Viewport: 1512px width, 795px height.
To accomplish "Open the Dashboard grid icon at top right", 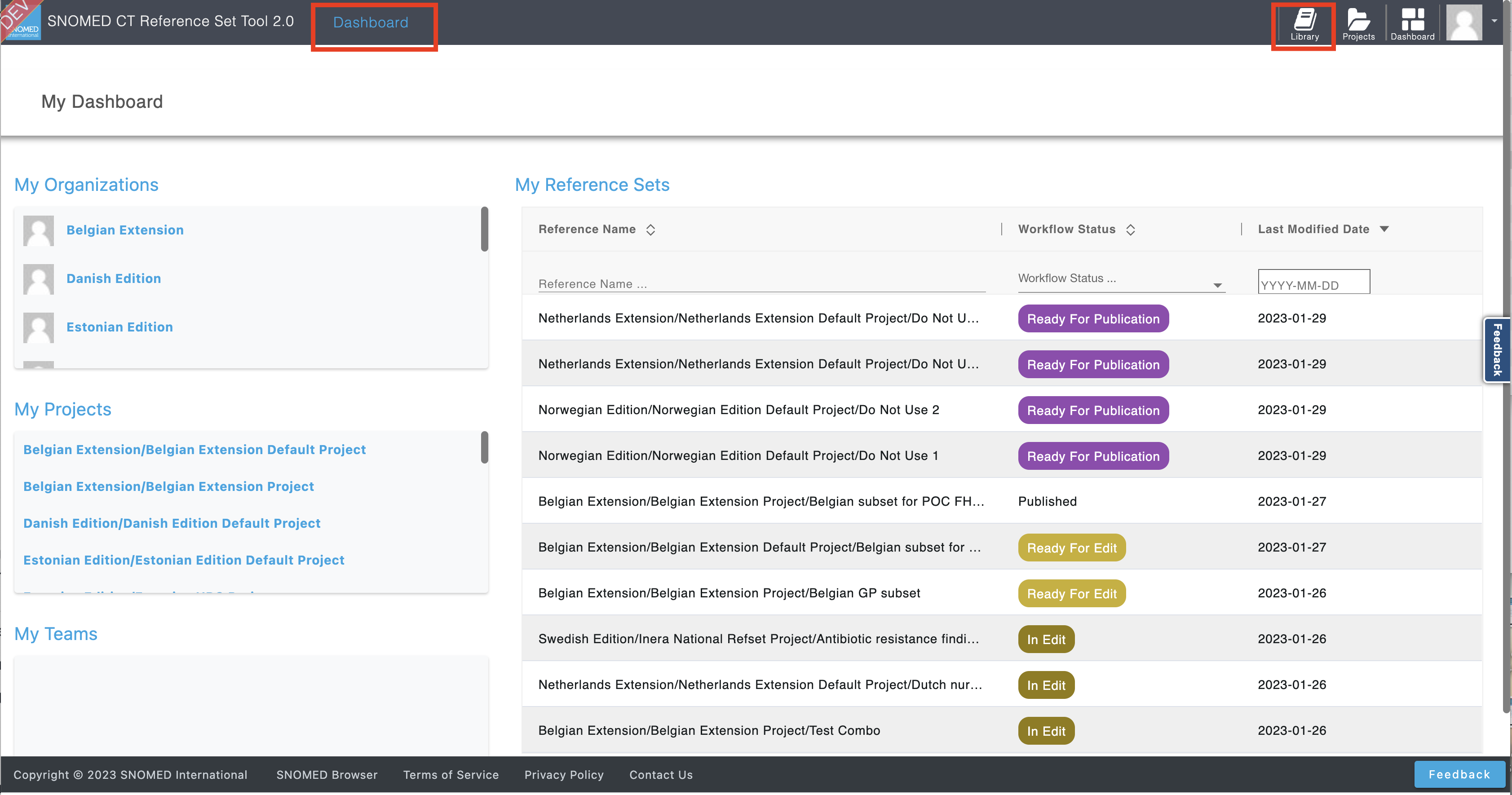I will [1412, 25].
